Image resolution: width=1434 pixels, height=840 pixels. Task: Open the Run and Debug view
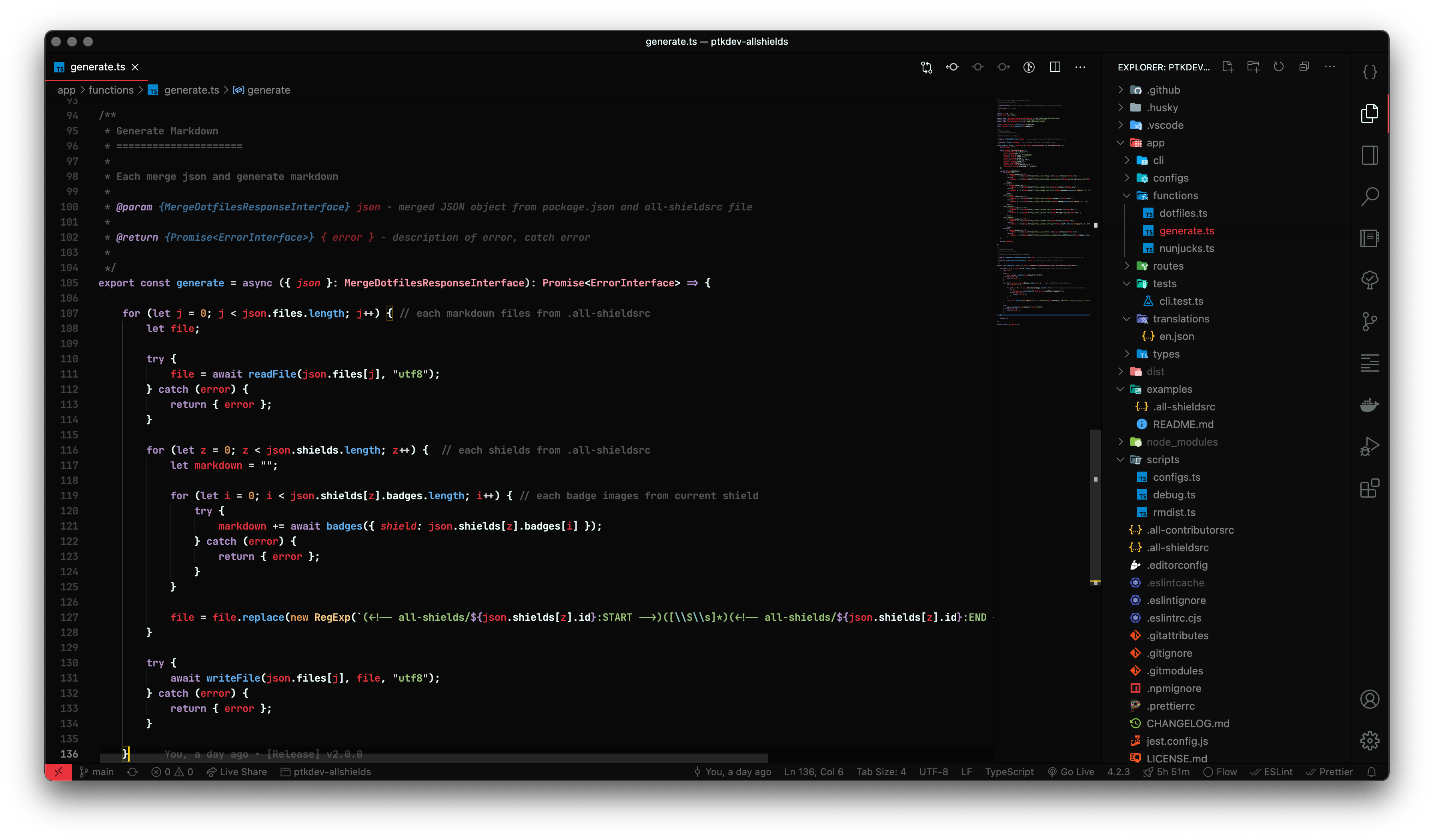pyautogui.click(x=1369, y=446)
